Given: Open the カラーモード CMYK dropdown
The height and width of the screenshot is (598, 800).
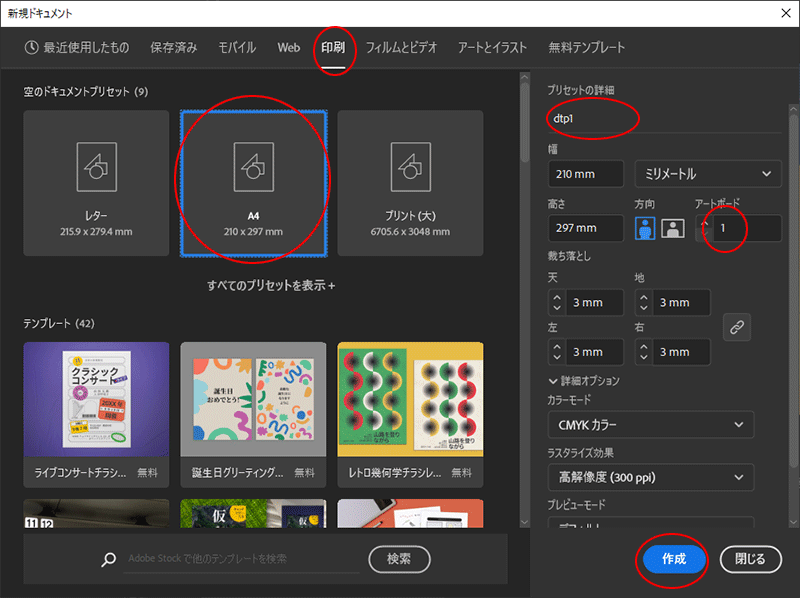Looking at the screenshot, I should pyautogui.click(x=650, y=425).
